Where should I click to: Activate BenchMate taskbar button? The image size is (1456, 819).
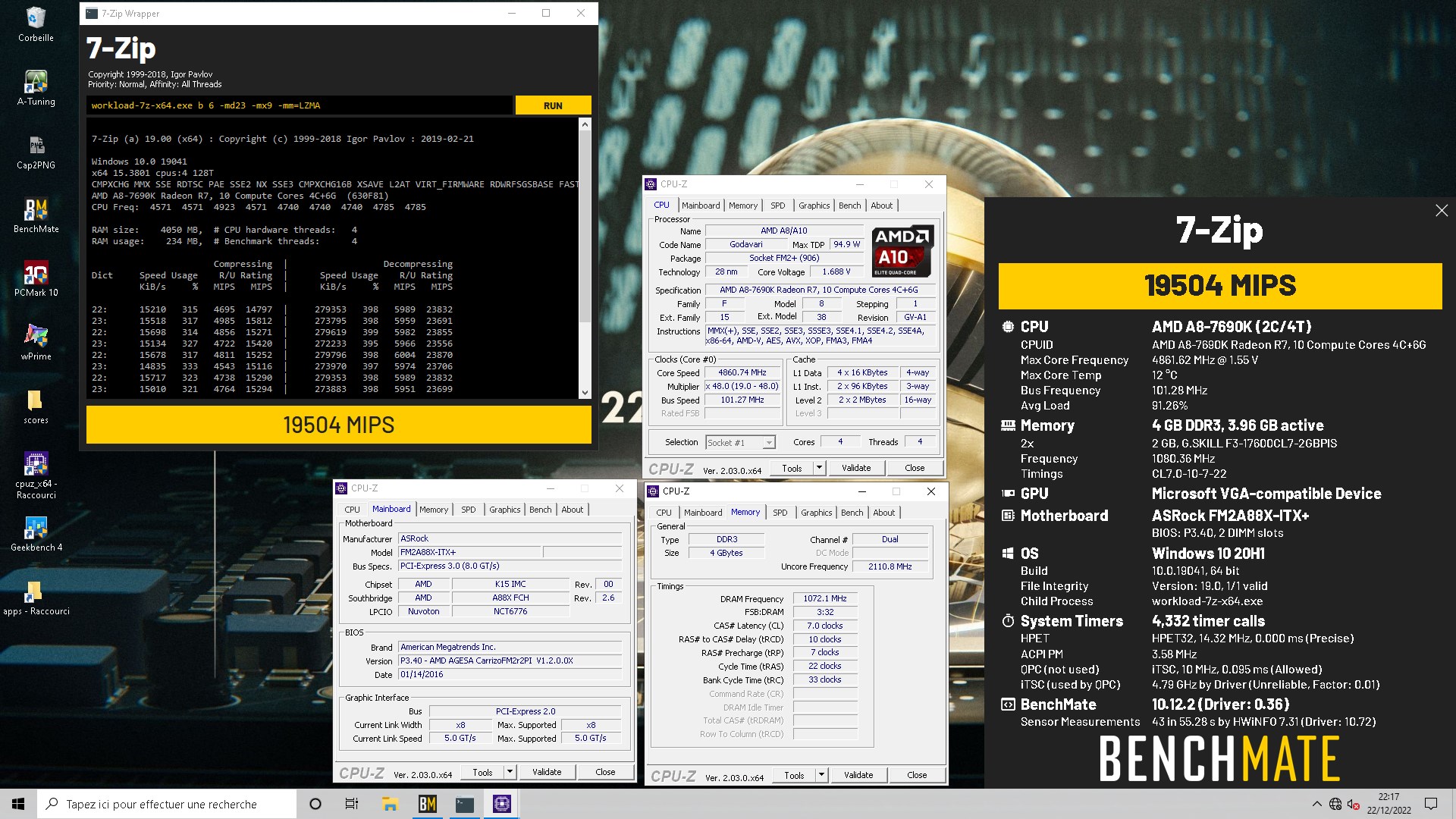click(427, 804)
